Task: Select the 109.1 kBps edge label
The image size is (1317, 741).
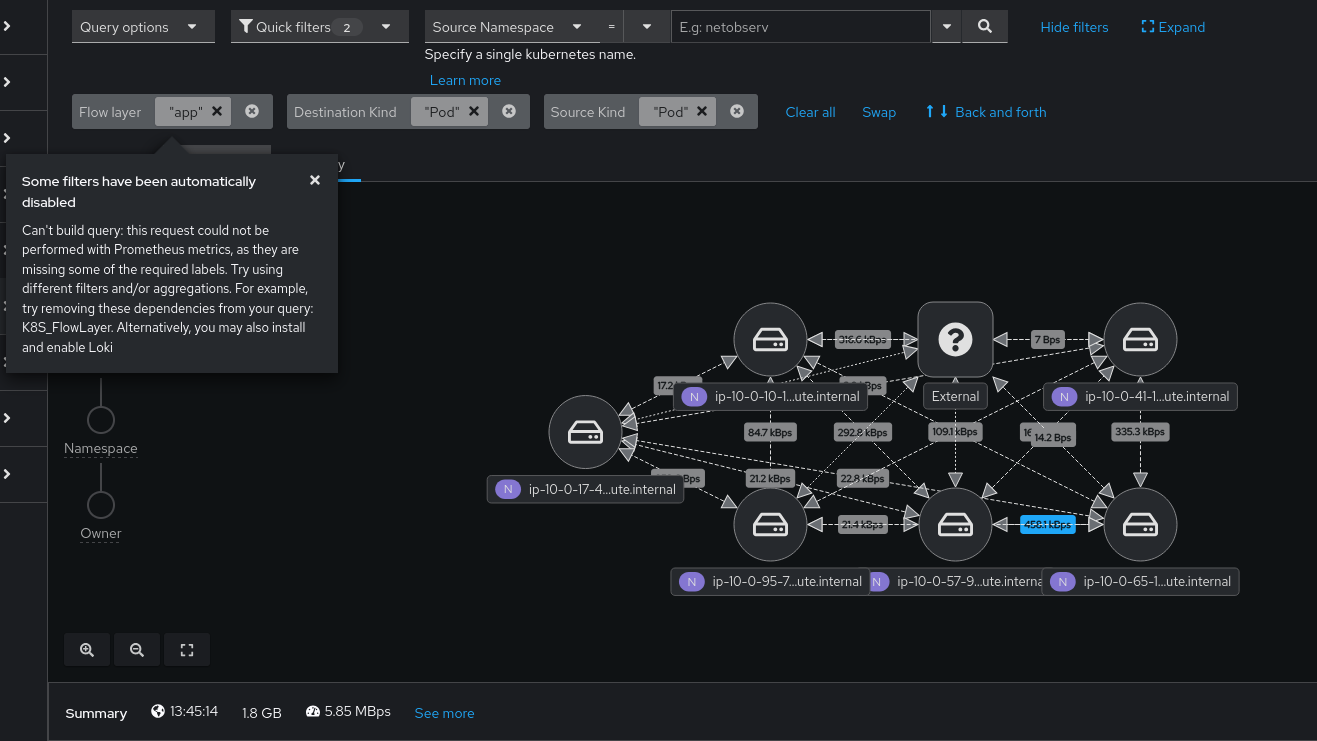Action: tap(955, 433)
